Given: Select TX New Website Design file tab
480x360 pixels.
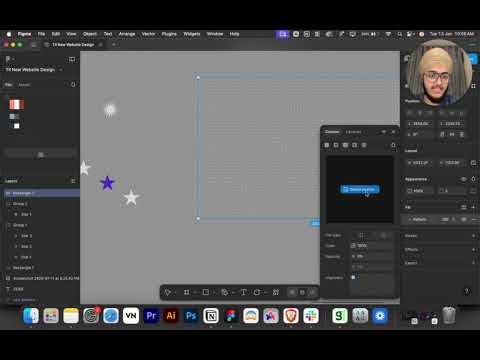Looking at the screenshot, I should click(73, 44).
